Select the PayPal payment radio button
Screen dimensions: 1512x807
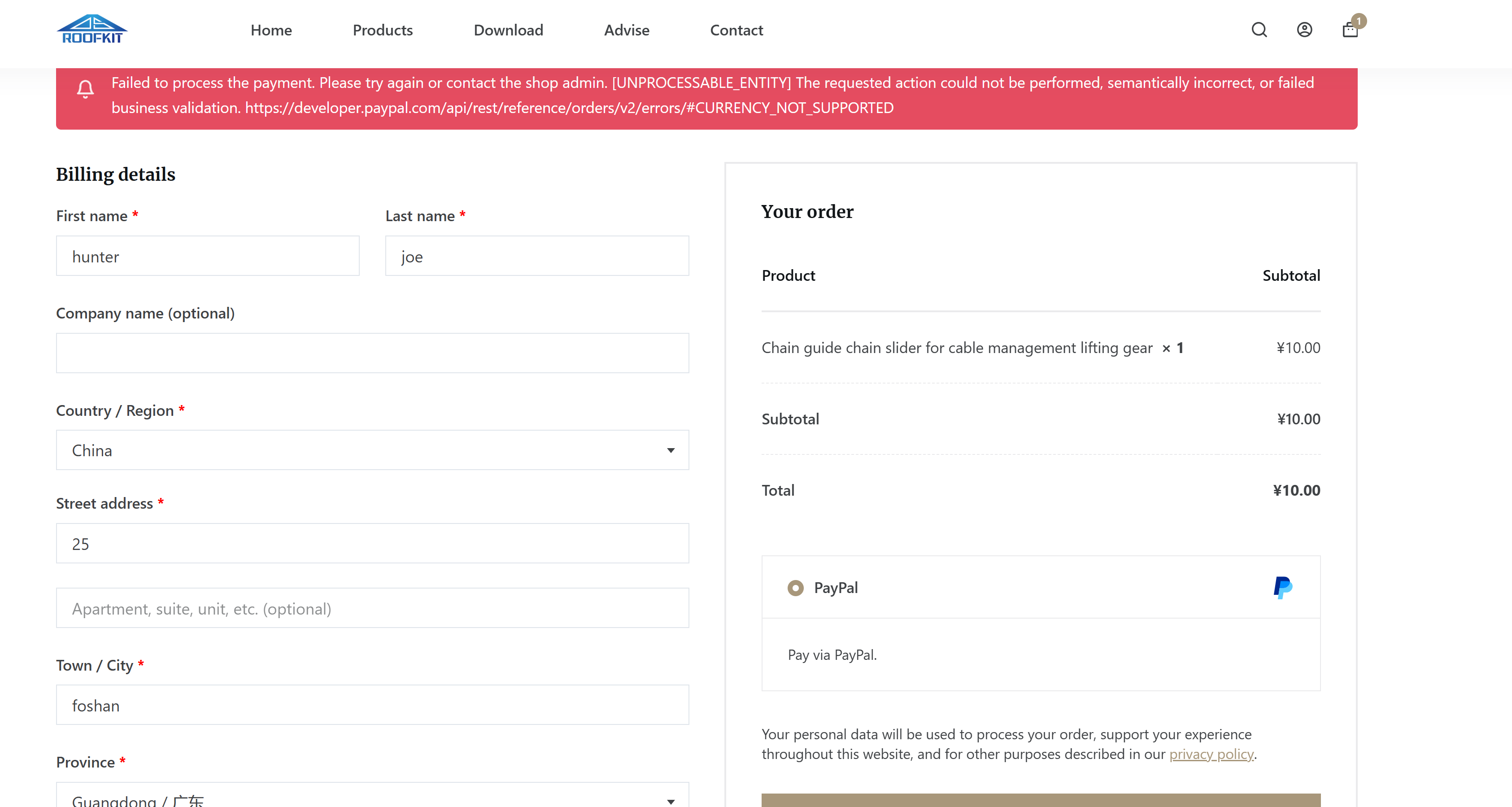coord(795,588)
